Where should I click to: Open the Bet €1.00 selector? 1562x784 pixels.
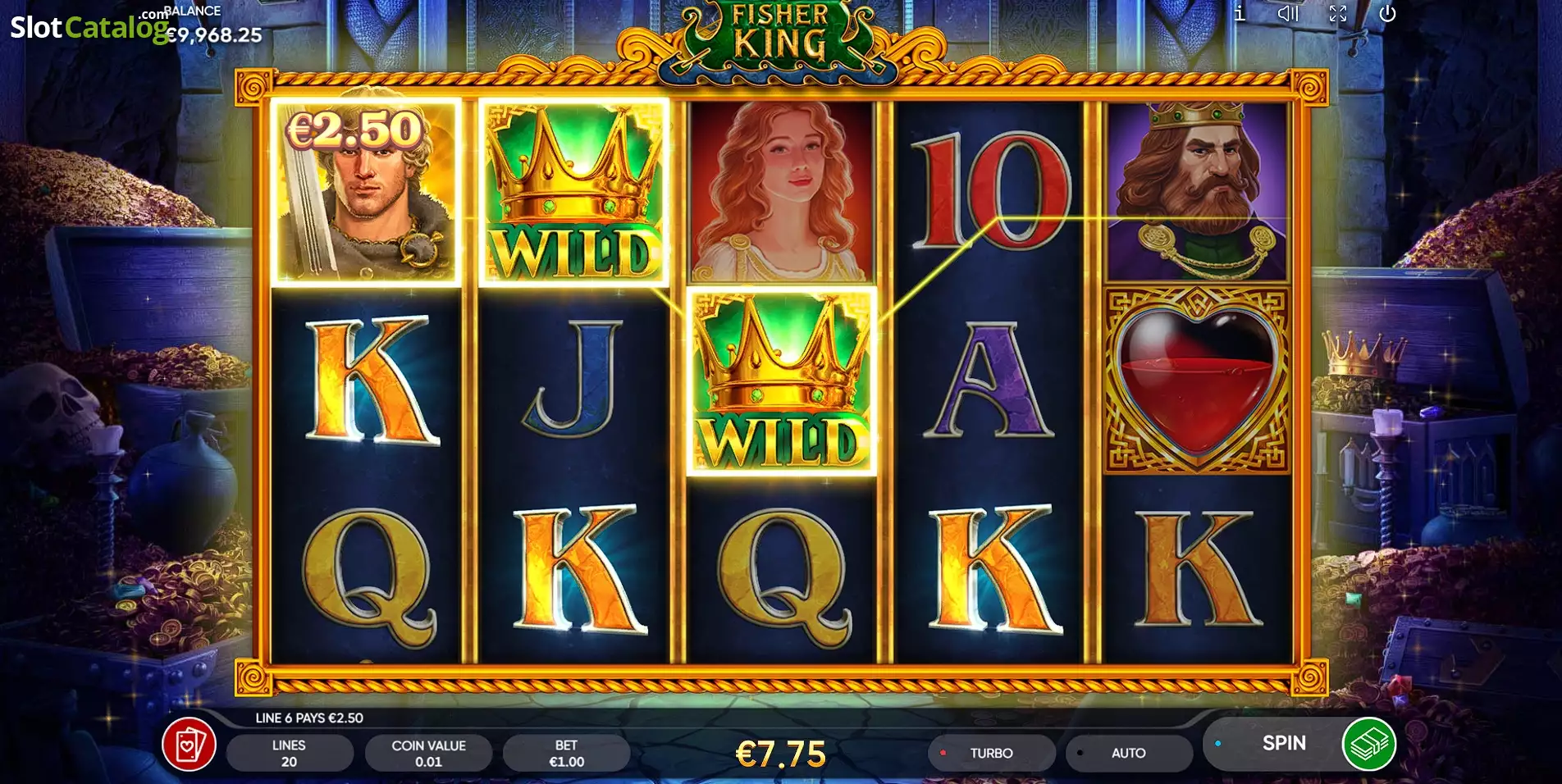pos(566,753)
